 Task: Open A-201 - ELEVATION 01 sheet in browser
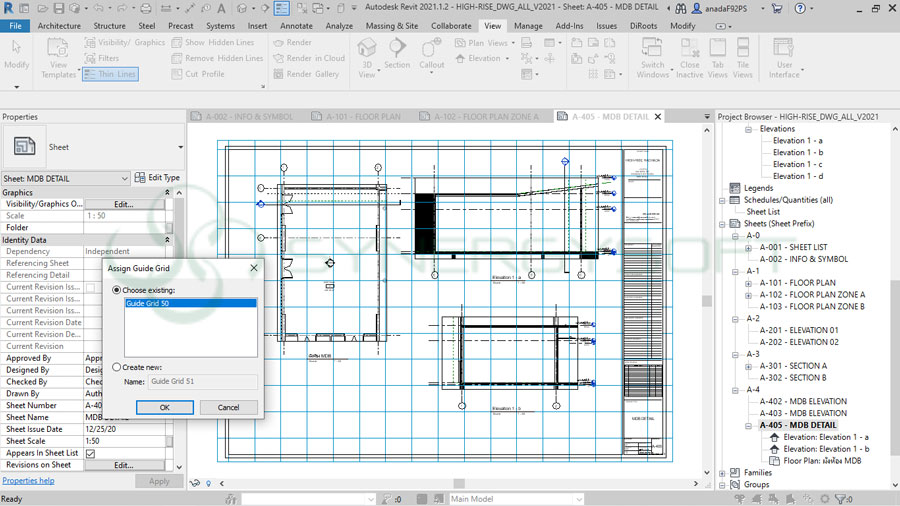pyautogui.click(x=798, y=330)
